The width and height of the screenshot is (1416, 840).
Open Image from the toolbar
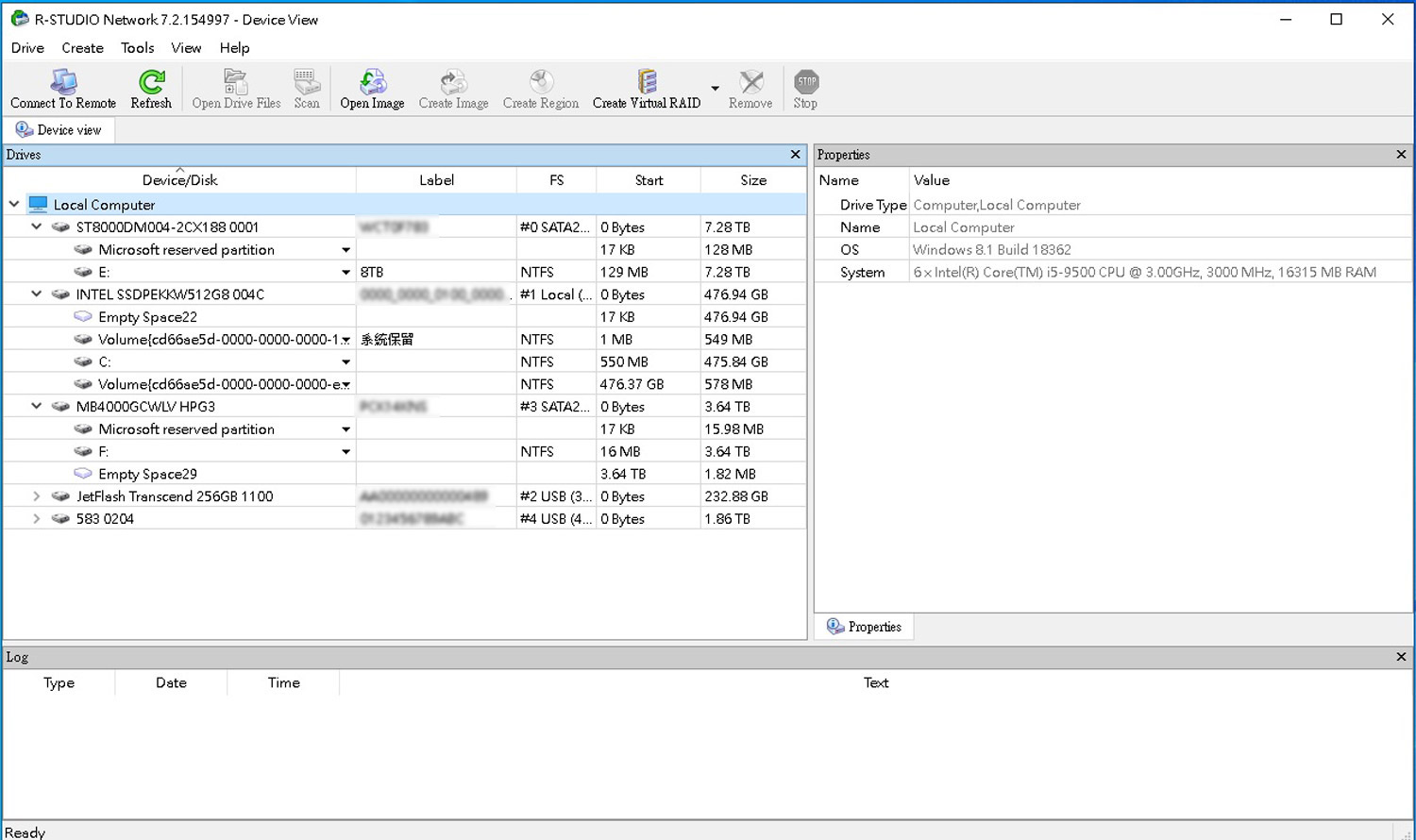(x=372, y=89)
